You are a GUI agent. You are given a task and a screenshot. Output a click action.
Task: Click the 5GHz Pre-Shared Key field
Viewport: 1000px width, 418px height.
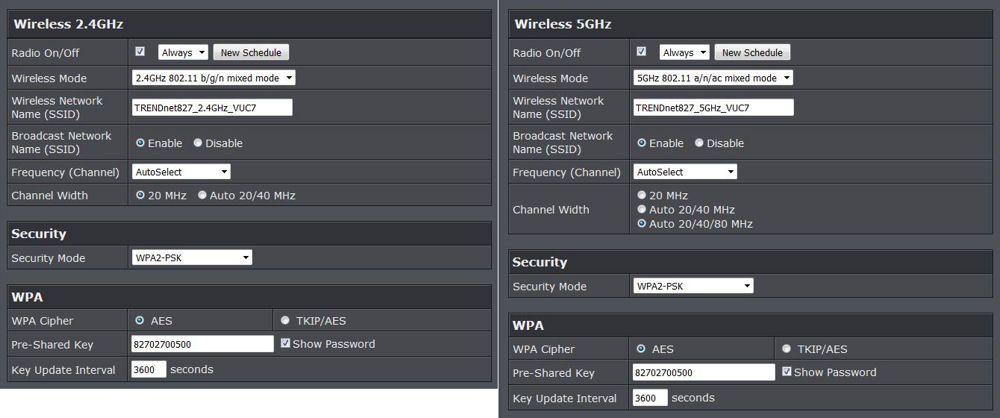(x=704, y=372)
